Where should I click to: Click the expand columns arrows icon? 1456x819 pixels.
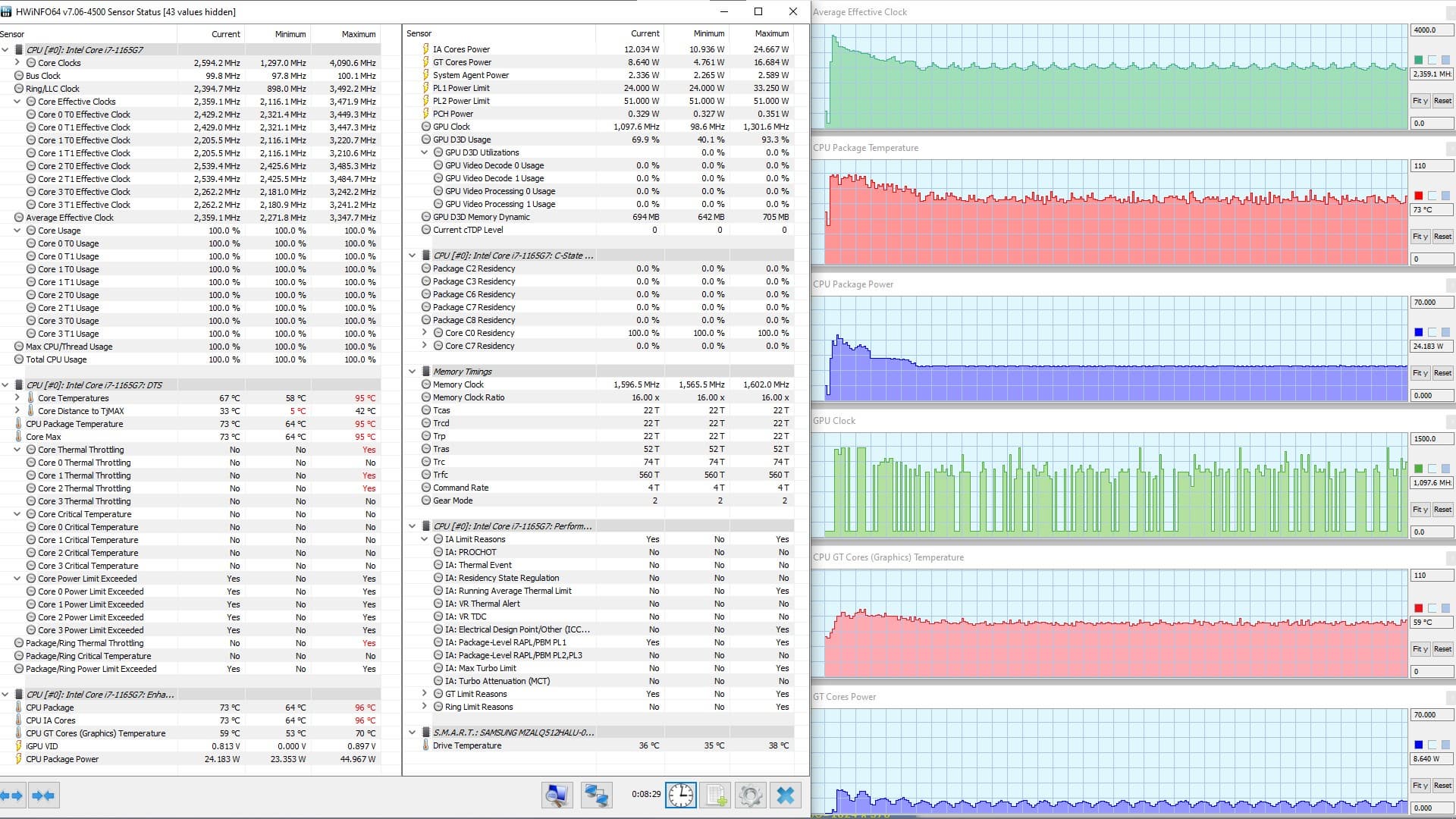tap(12, 795)
